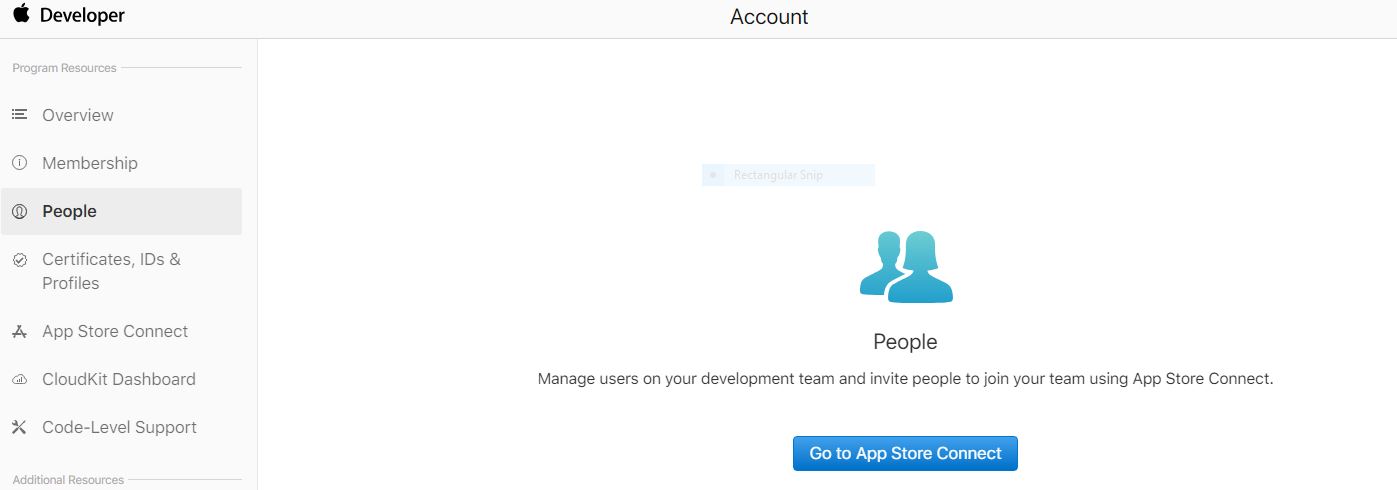
Task: Click the Manage users description text
Action: tap(905, 379)
